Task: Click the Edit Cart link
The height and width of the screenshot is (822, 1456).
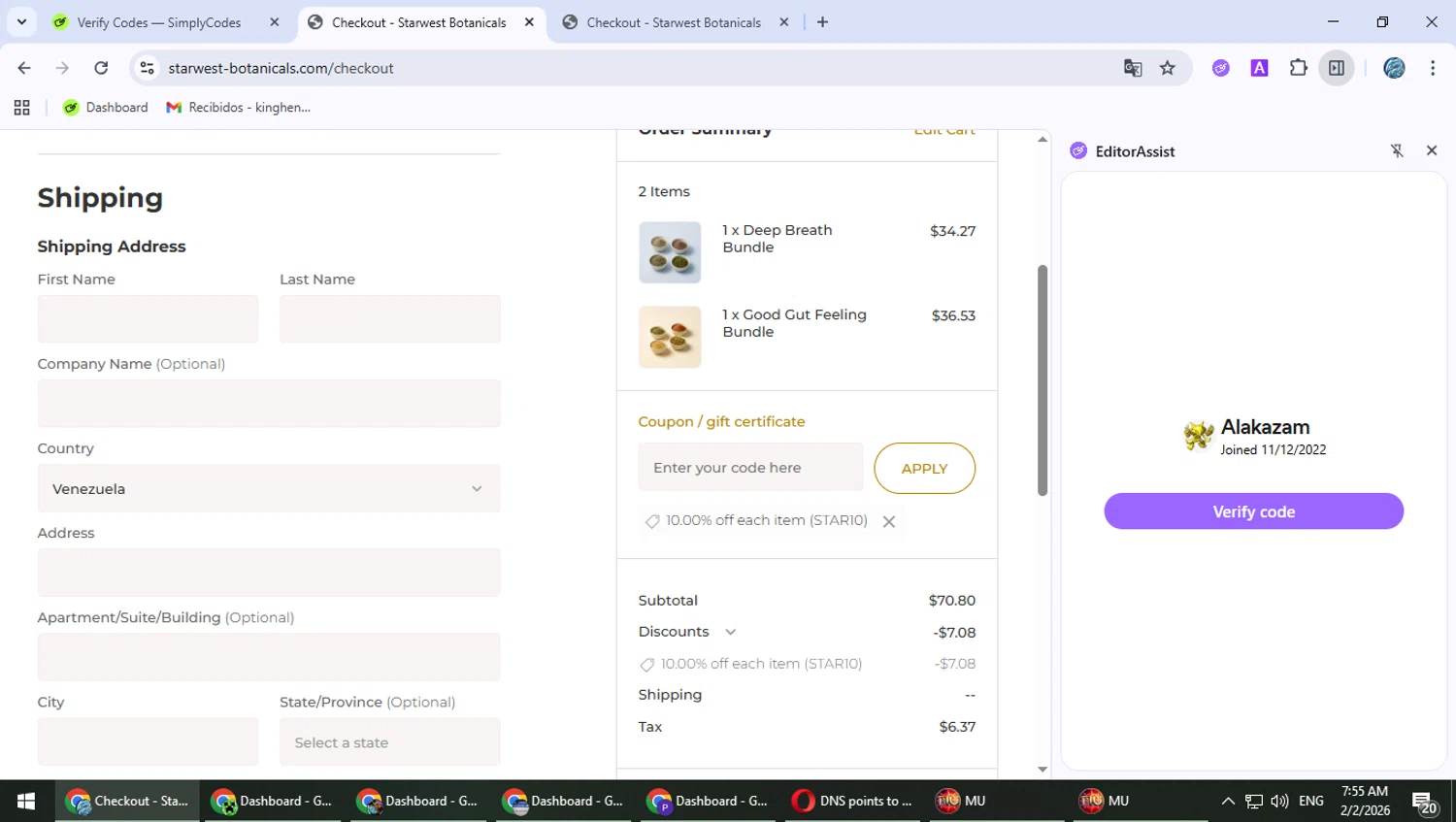Action: 944,131
